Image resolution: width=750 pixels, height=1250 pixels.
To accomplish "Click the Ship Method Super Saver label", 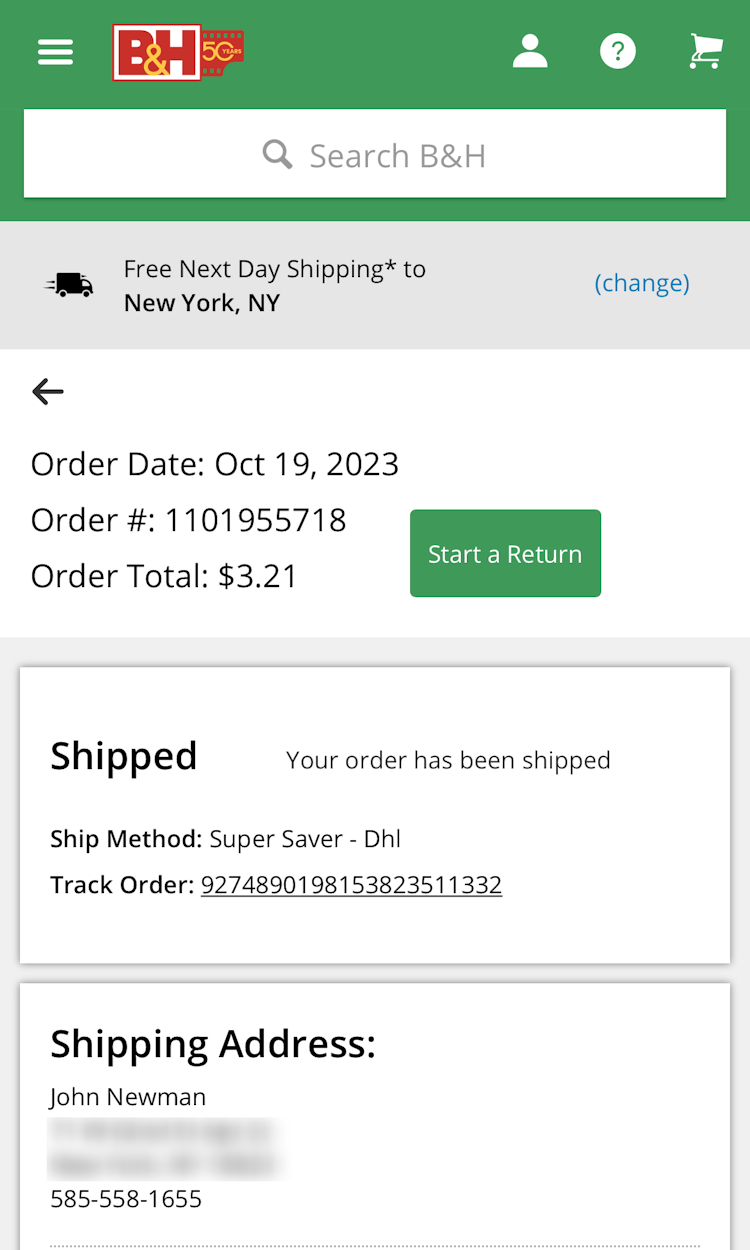I will tap(125, 839).
